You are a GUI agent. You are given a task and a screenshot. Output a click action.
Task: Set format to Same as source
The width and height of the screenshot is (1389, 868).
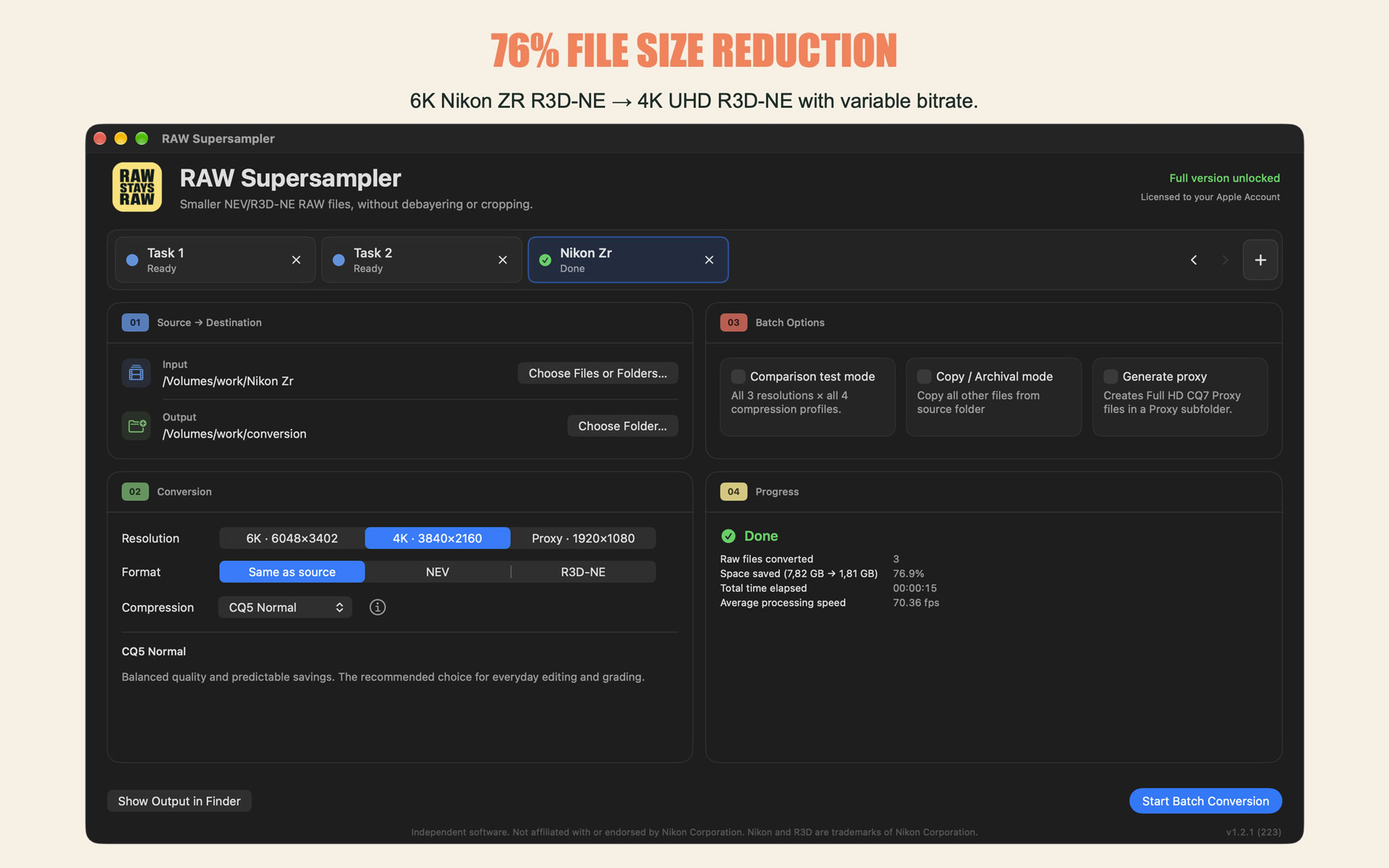[292, 572]
